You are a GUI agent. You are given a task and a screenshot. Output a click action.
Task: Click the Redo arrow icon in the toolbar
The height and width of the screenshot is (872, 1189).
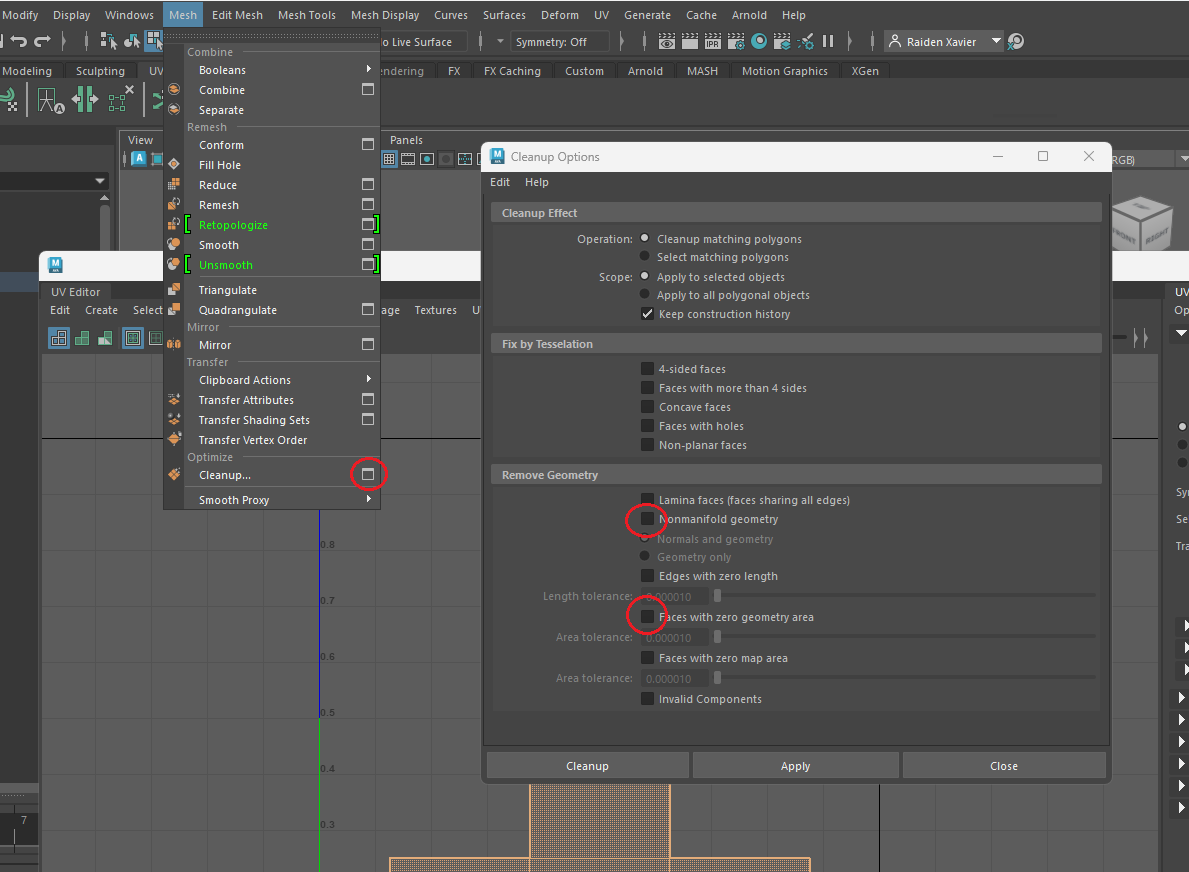click(42, 41)
